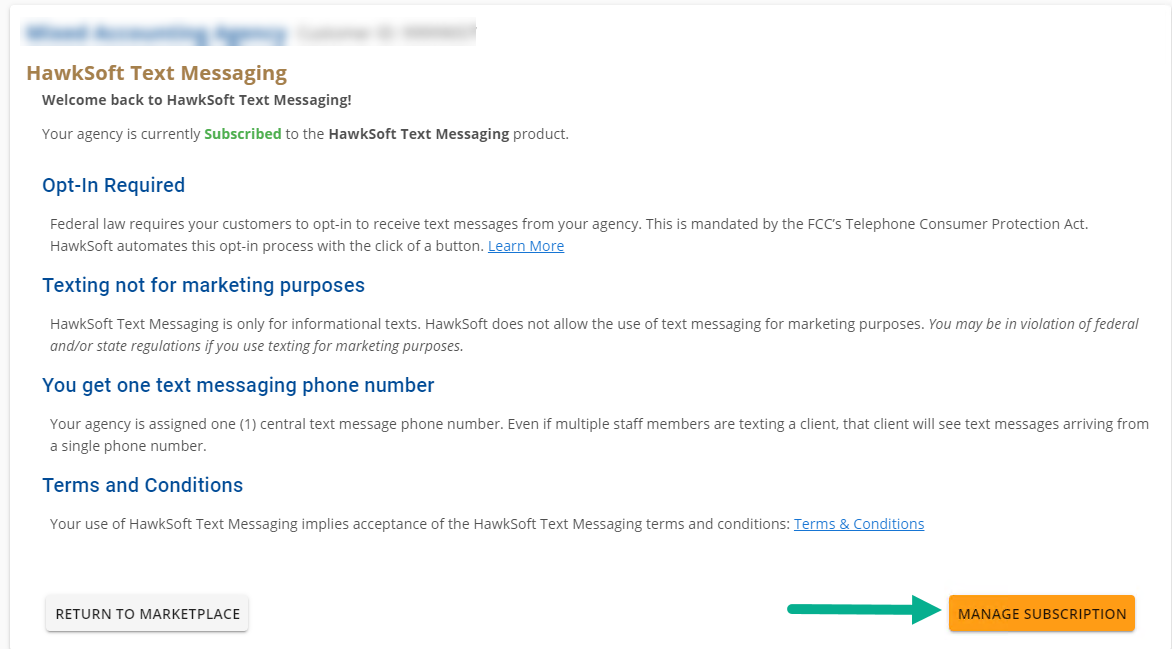Open the Terms & Conditions link
1172x649 pixels.
click(858, 523)
